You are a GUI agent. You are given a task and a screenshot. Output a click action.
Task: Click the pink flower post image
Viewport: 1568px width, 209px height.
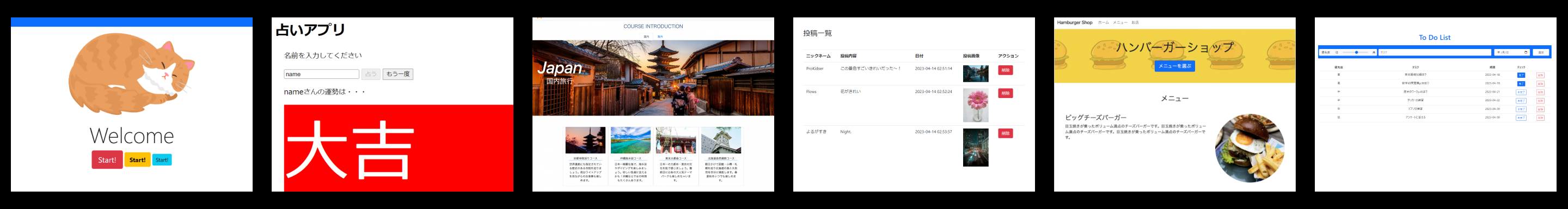976,106
